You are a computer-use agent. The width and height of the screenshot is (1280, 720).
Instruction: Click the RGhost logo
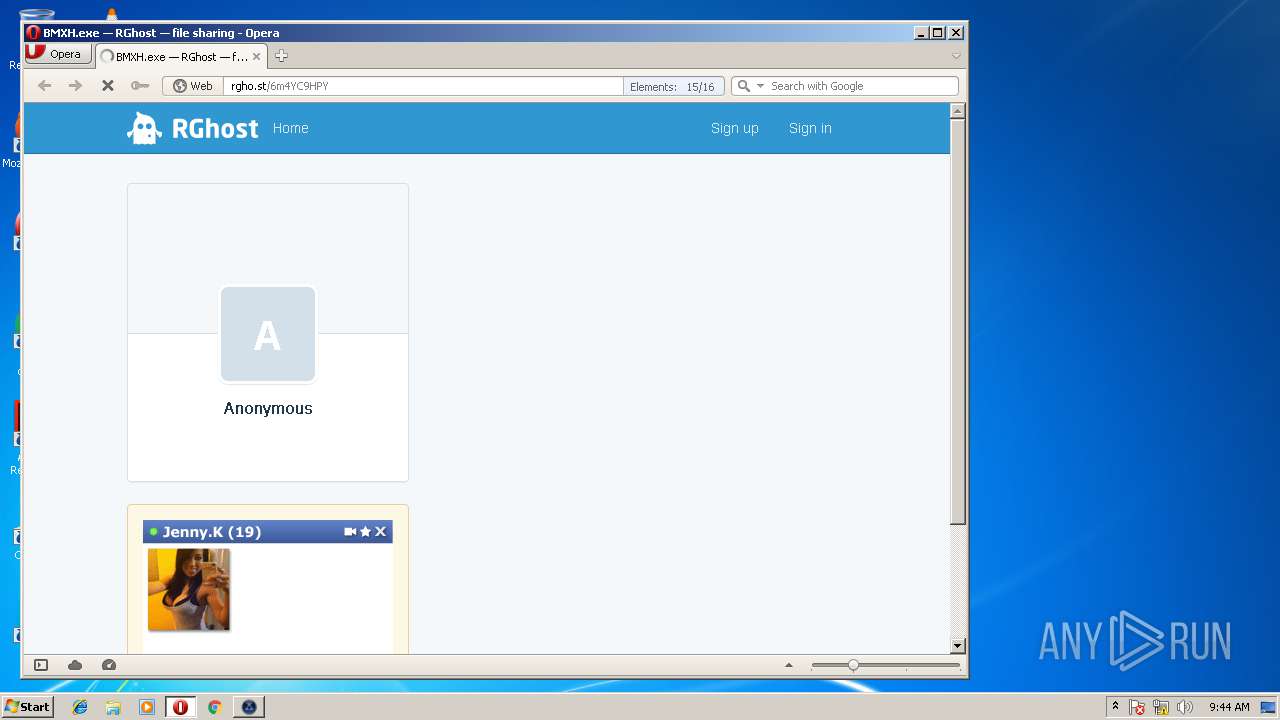coord(193,128)
